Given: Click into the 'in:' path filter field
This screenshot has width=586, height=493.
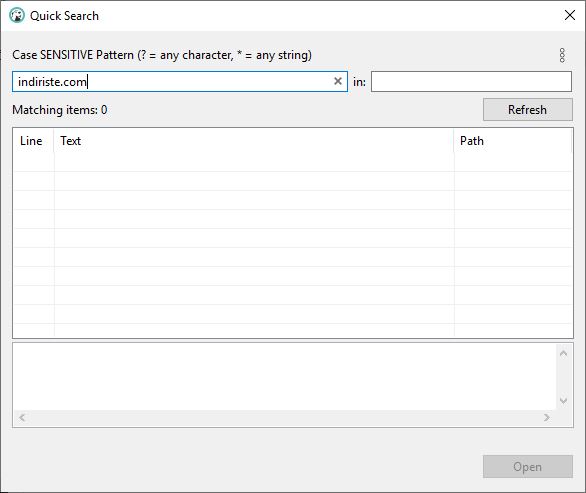Looking at the screenshot, I should (x=471, y=81).
